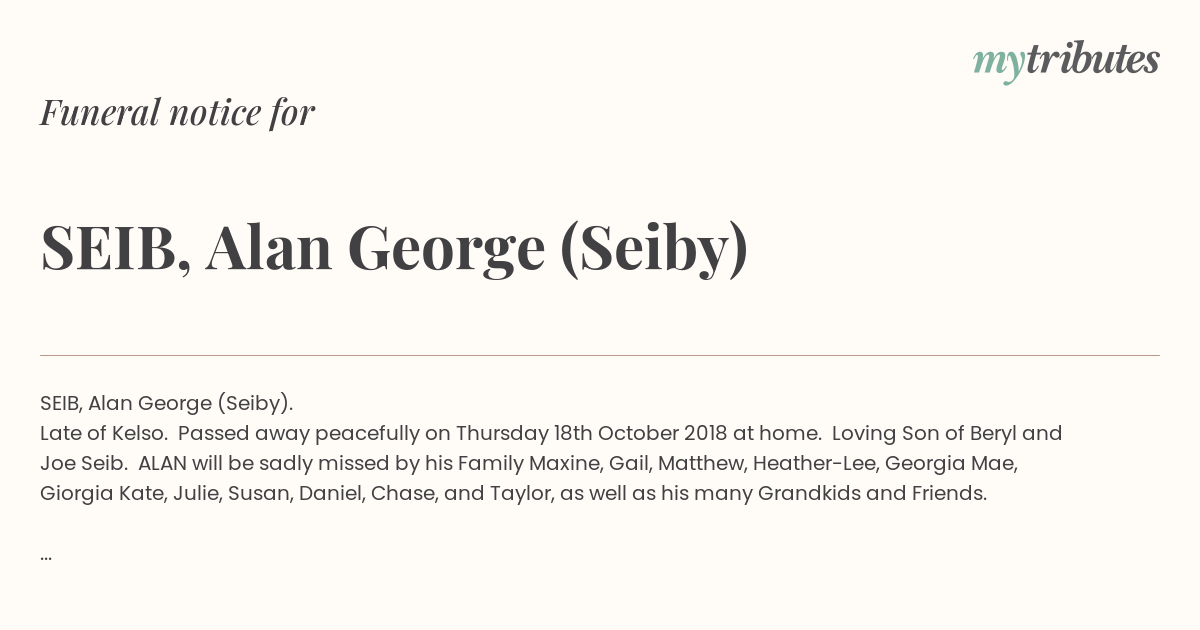Image resolution: width=1200 pixels, height=630 pixels.
Task: Click the name "Chase" in paragraph
Action: click(x=402, y=494)
